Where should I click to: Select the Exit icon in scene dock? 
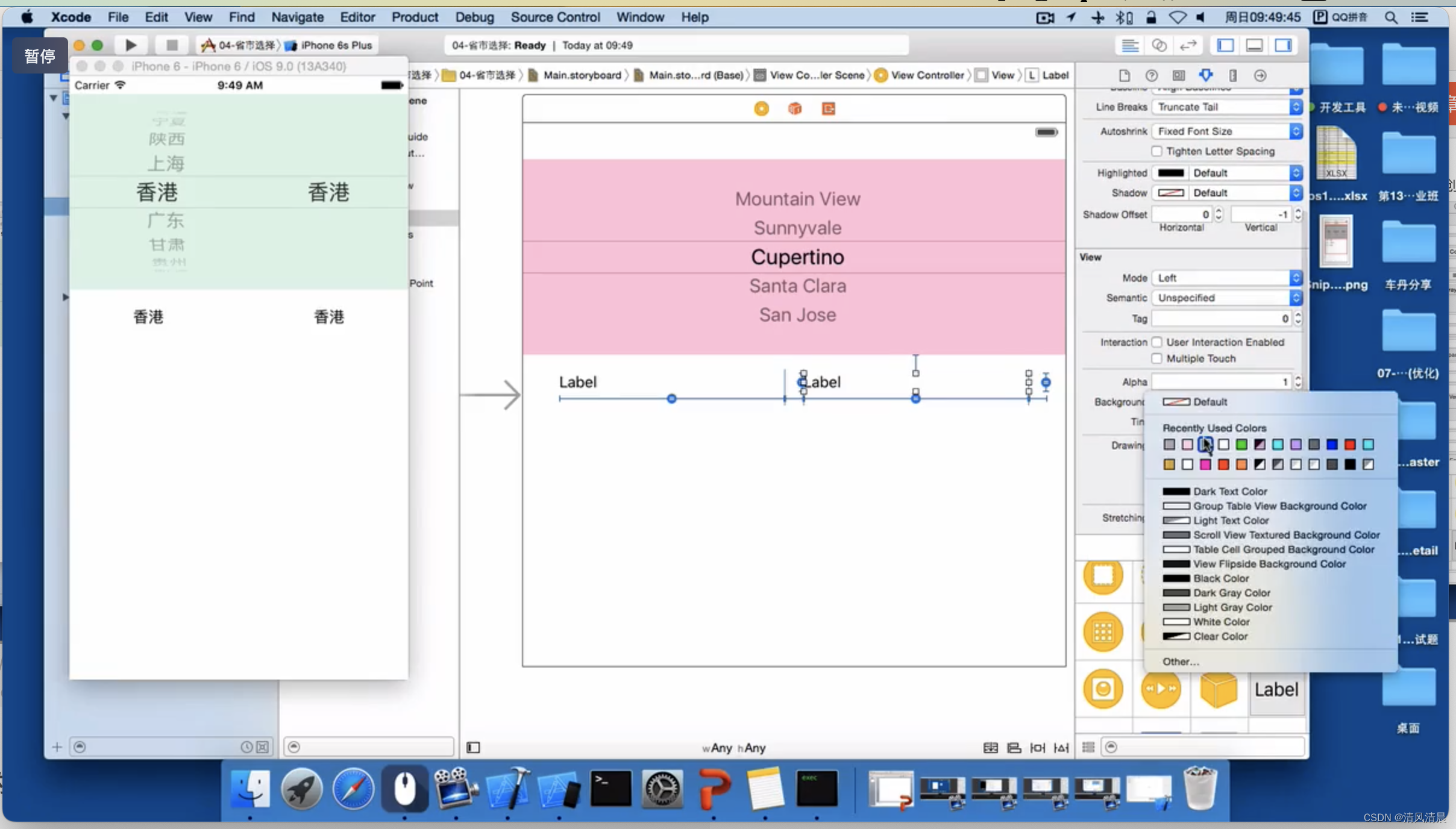[829, 108]
